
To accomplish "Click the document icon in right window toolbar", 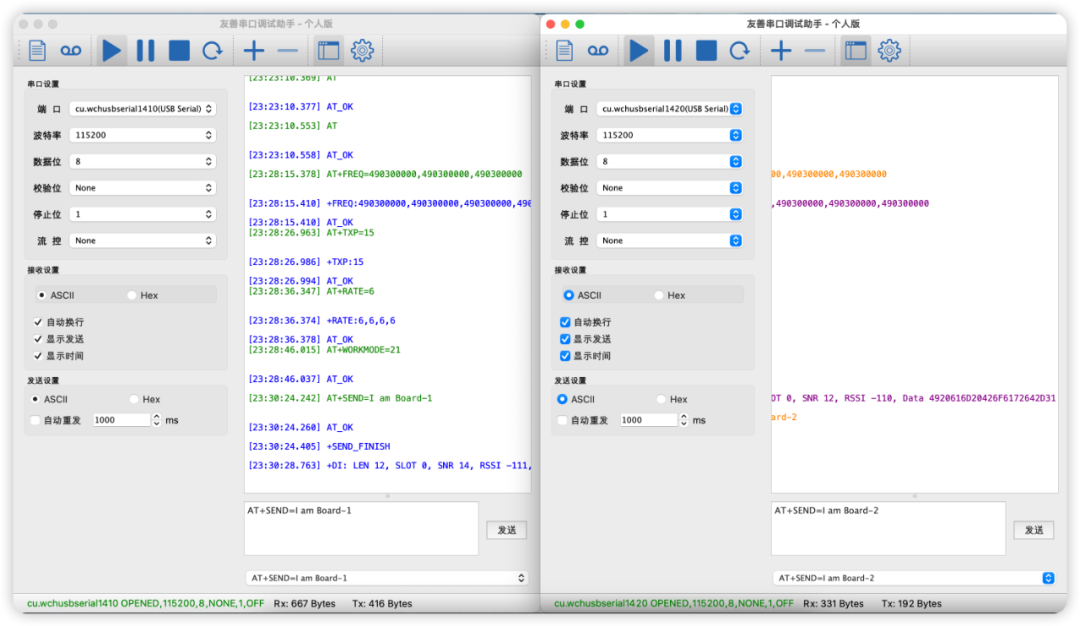I will click(x=565, y=51).
